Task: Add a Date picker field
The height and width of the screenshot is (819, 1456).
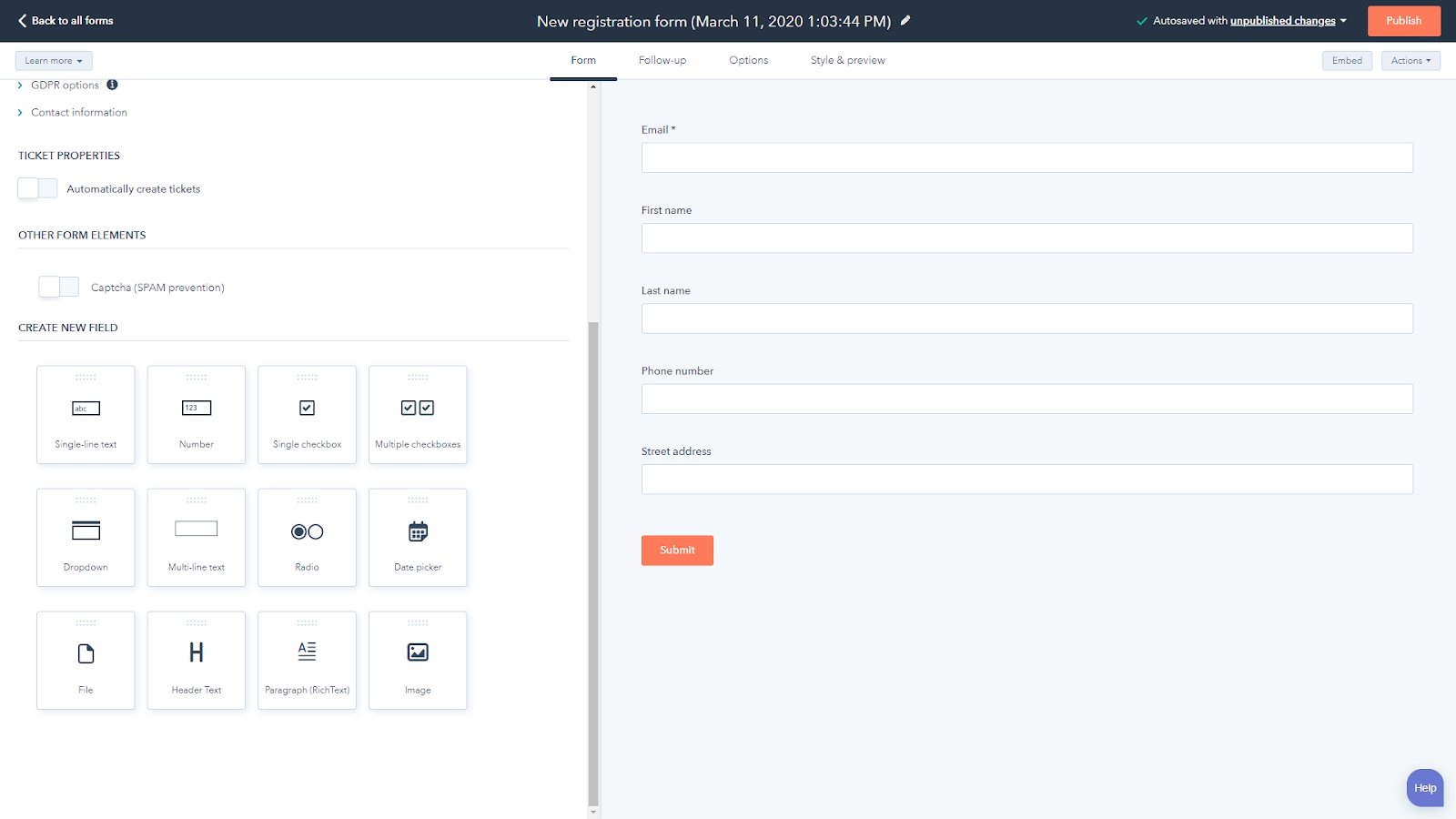Action: (x=417, y=537)
